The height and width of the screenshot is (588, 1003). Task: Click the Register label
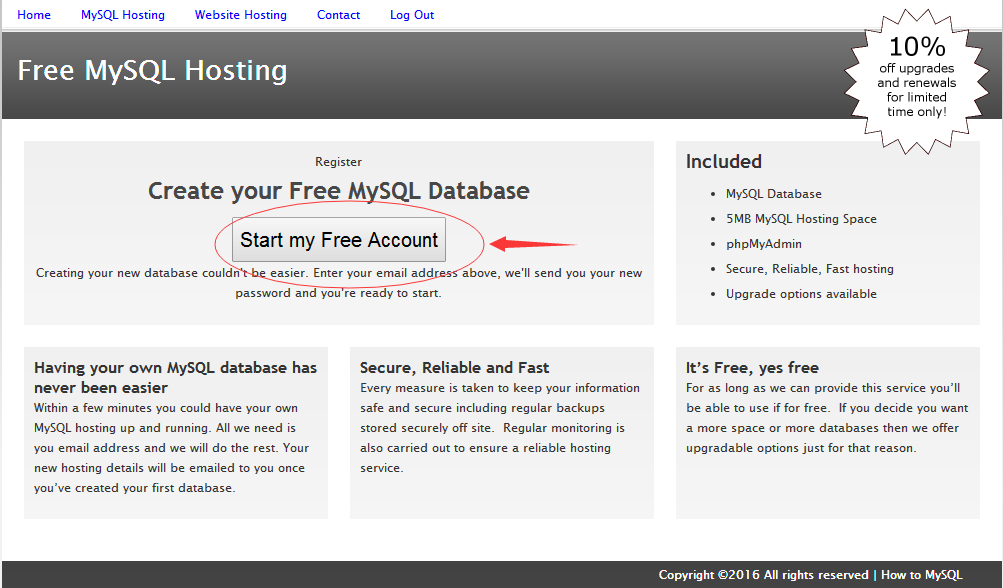point(338,162)
